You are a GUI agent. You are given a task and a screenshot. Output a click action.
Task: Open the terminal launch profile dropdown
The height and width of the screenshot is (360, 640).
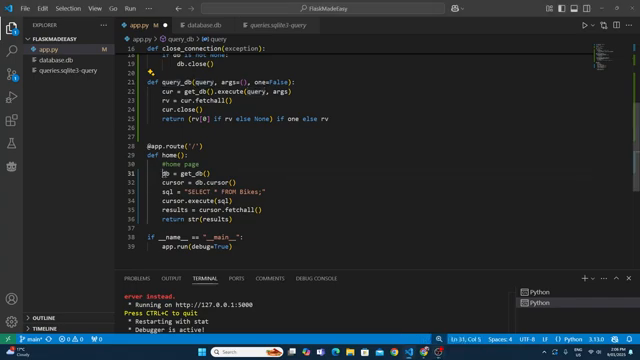593,278
